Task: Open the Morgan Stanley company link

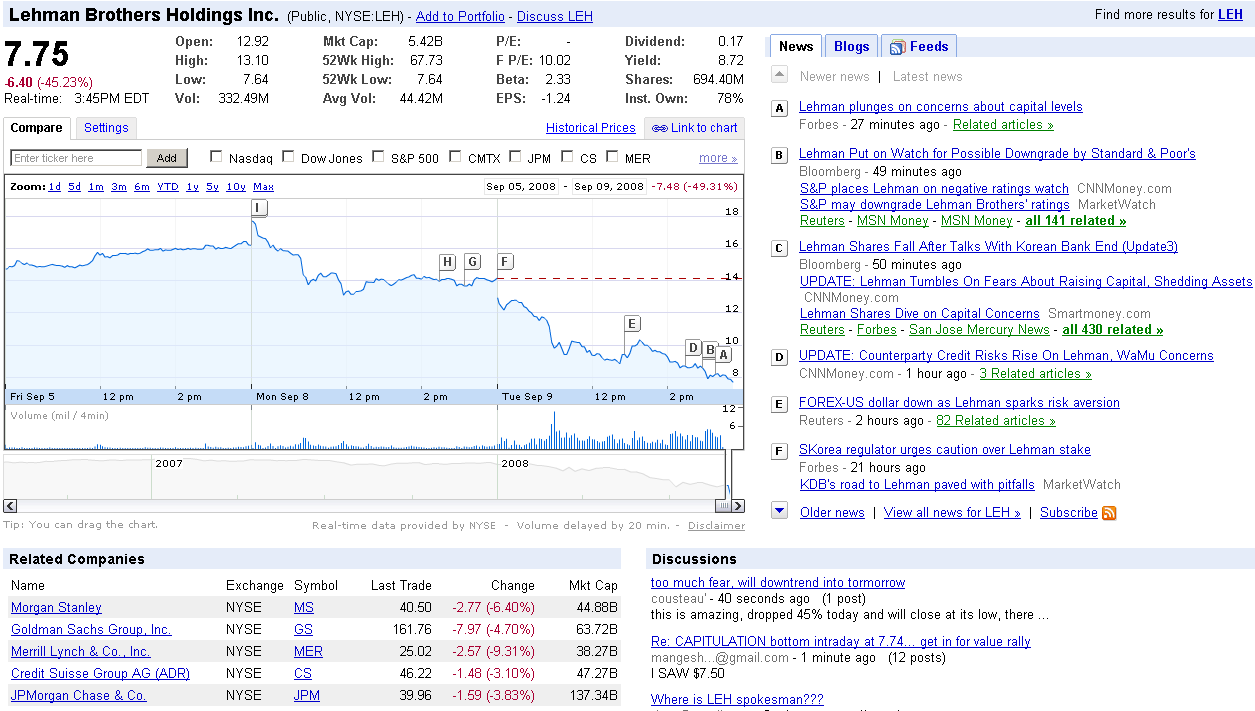Action: point(56,608)
